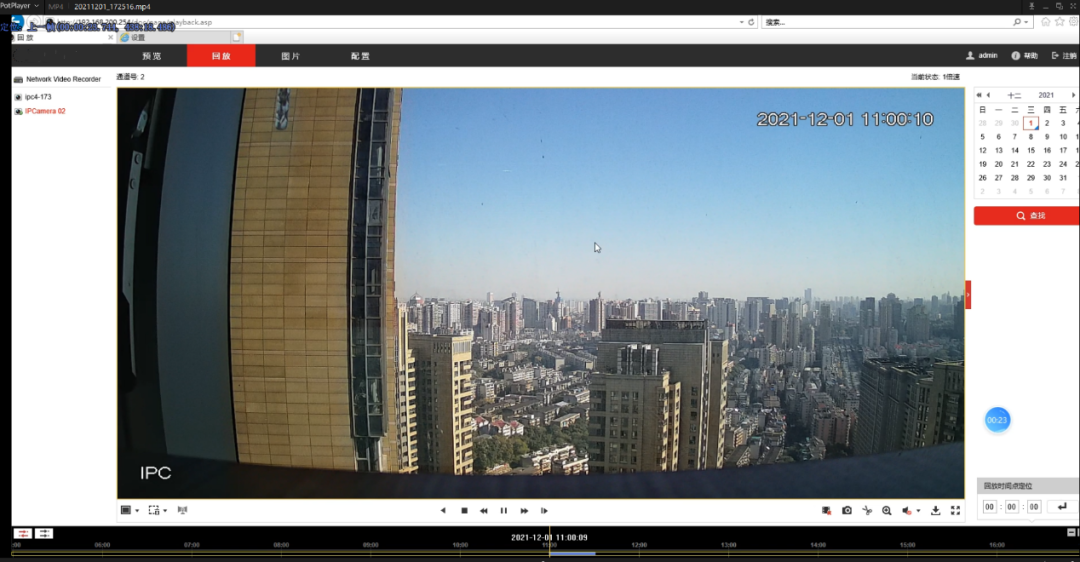Expand the volume dropdown arrow
Image resolution: width=1080 pixels, height=562 pixels.
click(x=918, y=511)
